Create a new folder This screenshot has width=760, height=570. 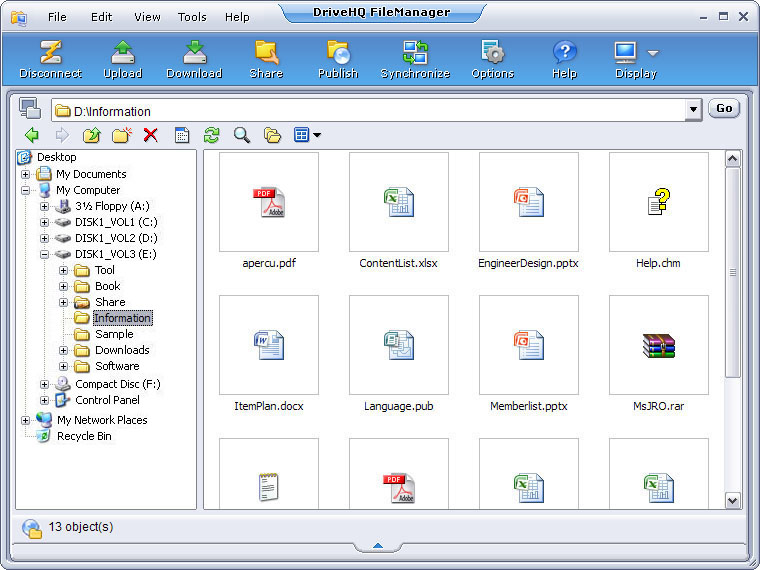coord(122,135)
